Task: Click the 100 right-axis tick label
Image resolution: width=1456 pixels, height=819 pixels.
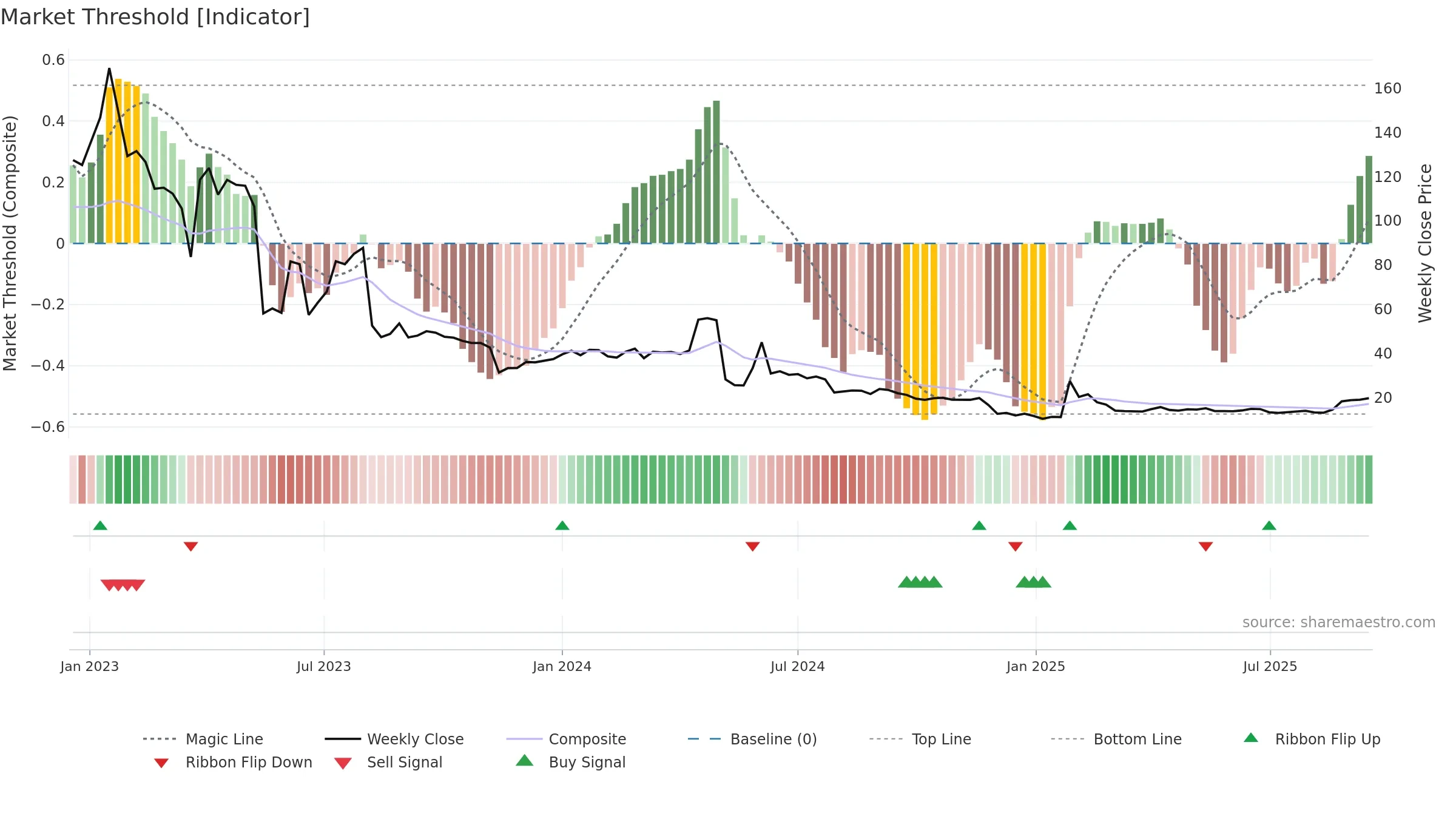Action: 1388,221
